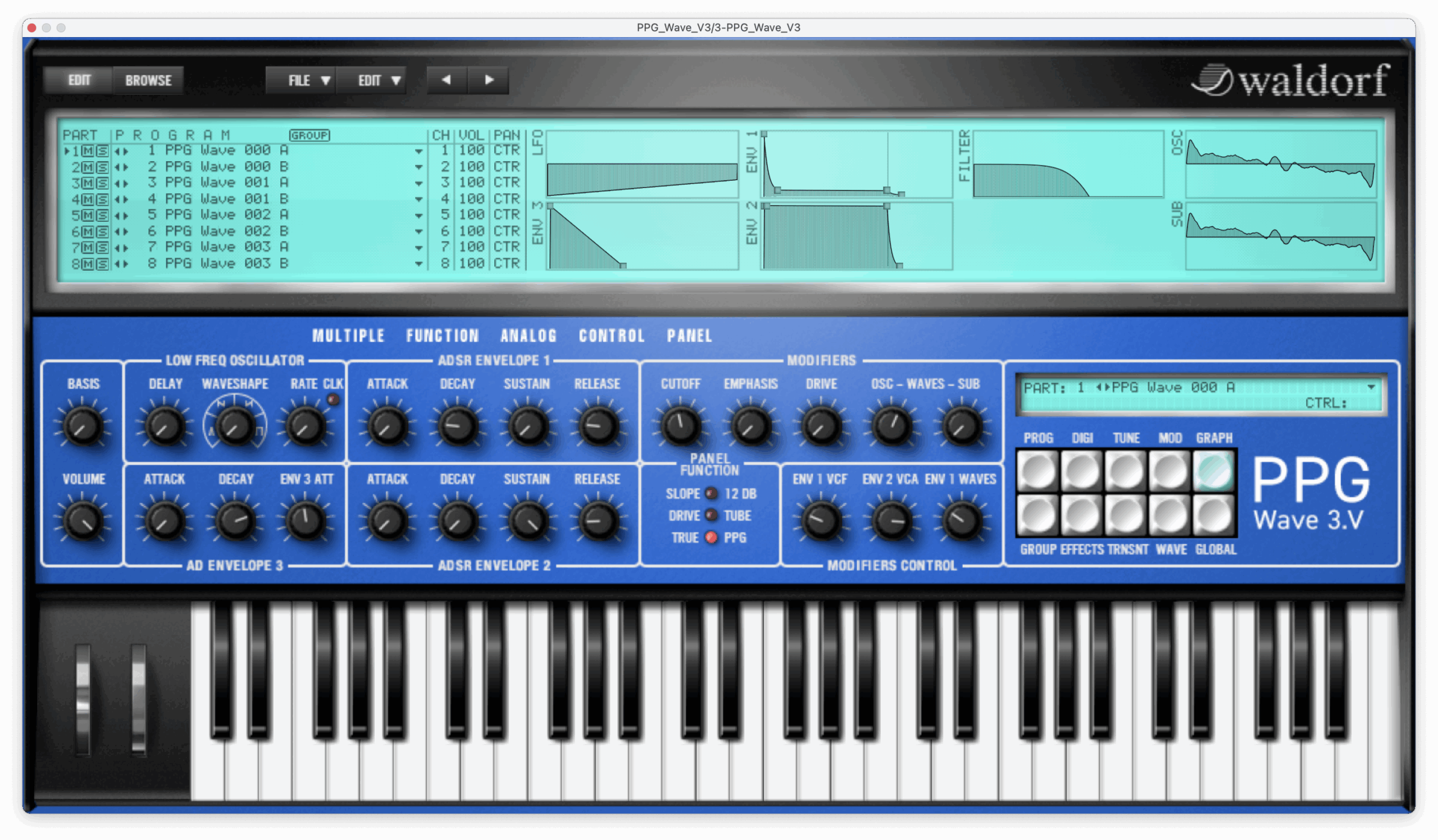Click the VOLUME knob
The image size is (1438, 840).
(83, 521)
